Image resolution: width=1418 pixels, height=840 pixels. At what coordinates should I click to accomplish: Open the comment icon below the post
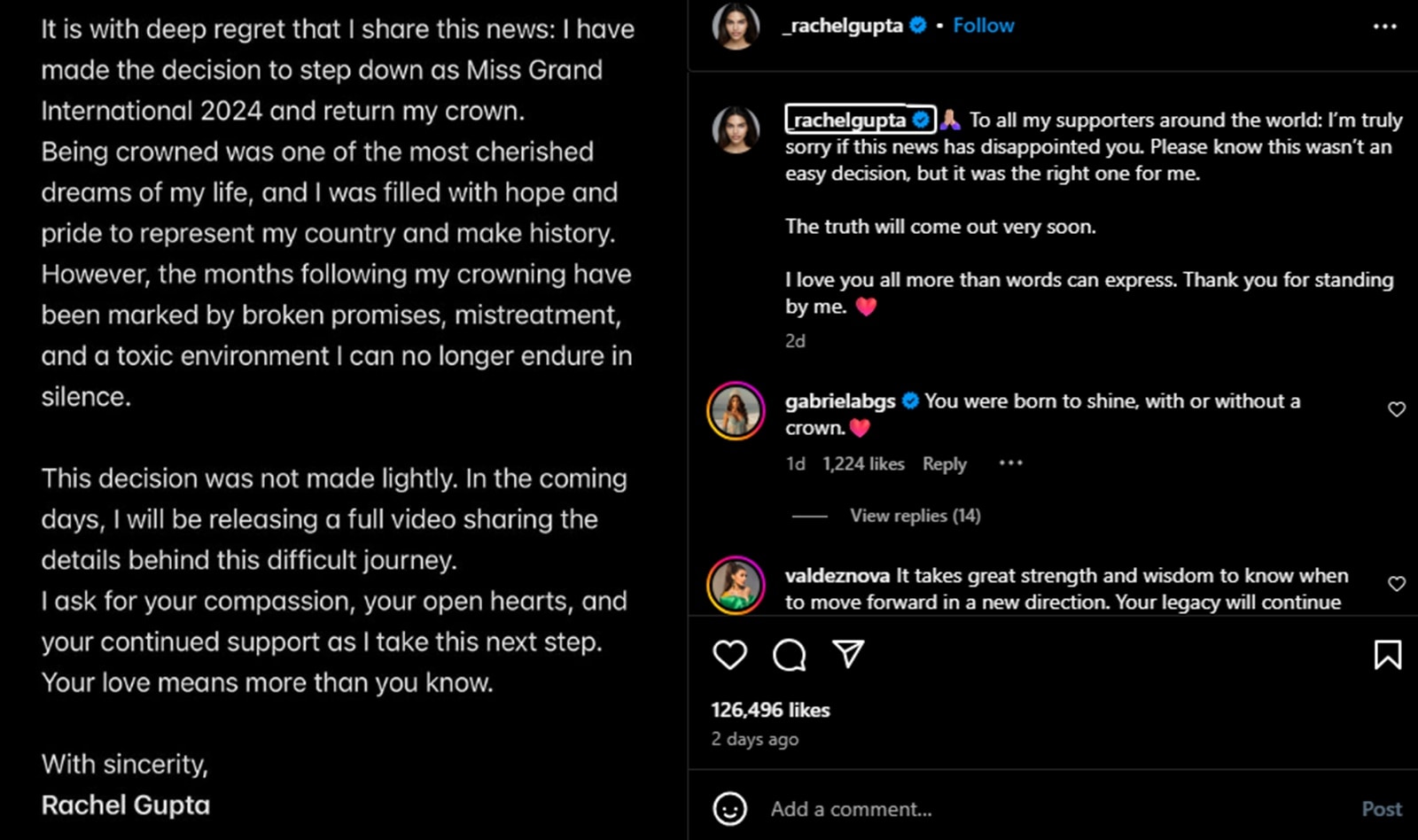pyautogui.click(x=788, y=655)
